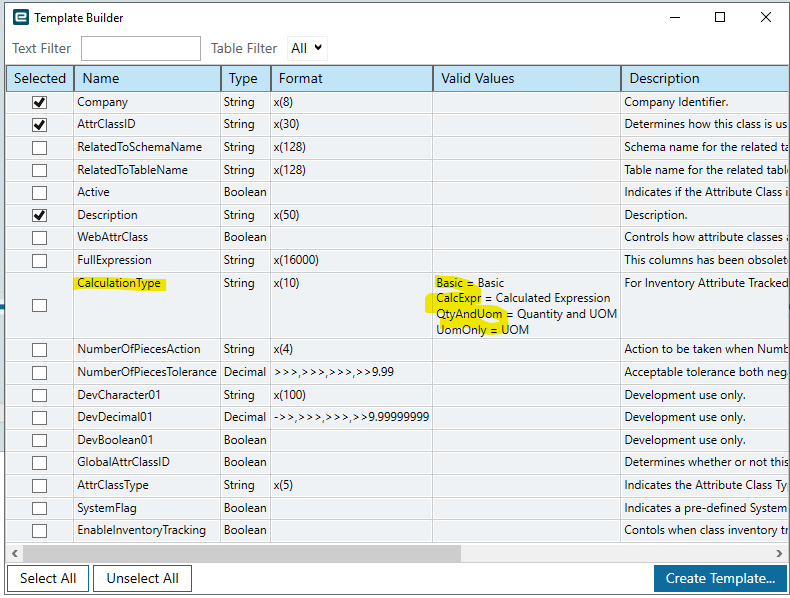Check the RelatedToTableName checkbox
Viewport: 790px width, 598px height.
39,170
